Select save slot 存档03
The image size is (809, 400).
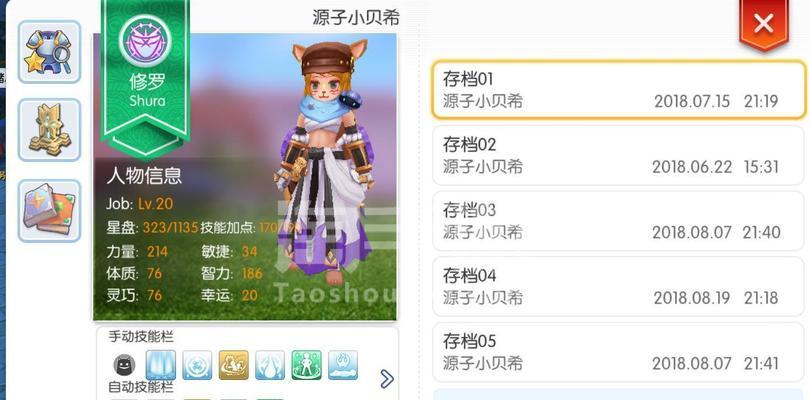[x=619, y=221]
